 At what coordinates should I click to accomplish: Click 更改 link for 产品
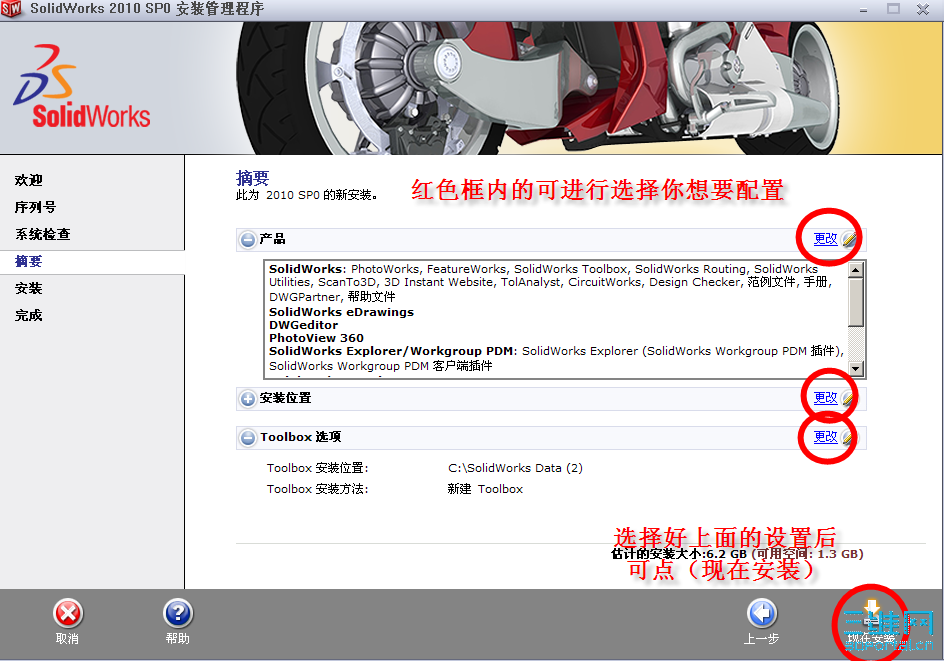tap(825, 239)
